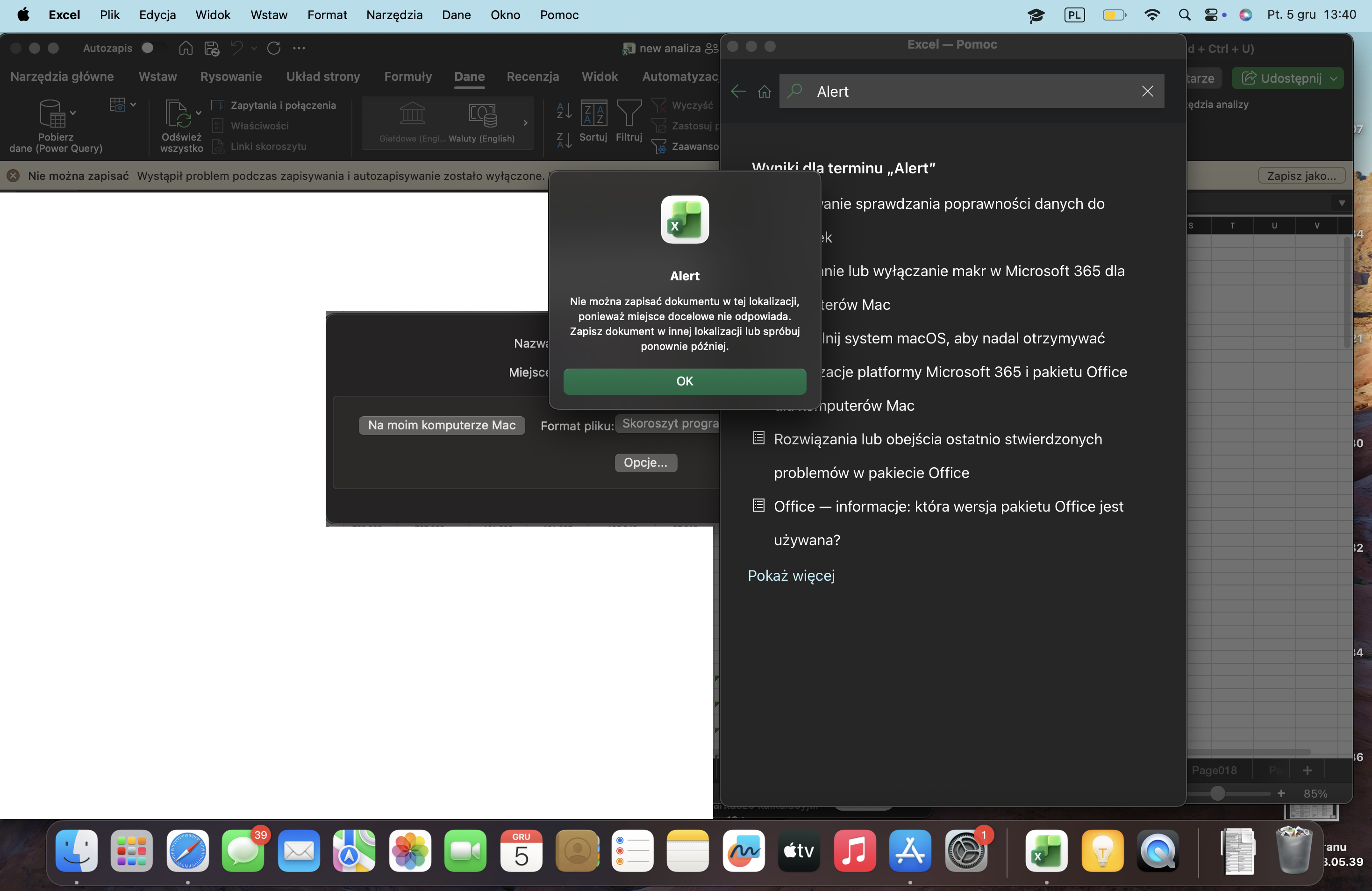
Task: Click the Sortuj button
Action: [x=593, y=121]
